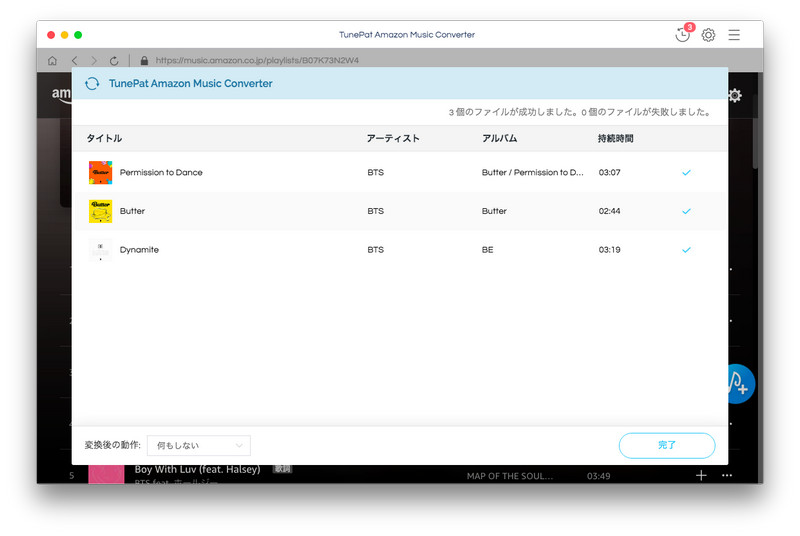
Task: Select the Butter song title
Action: point(132,211)
